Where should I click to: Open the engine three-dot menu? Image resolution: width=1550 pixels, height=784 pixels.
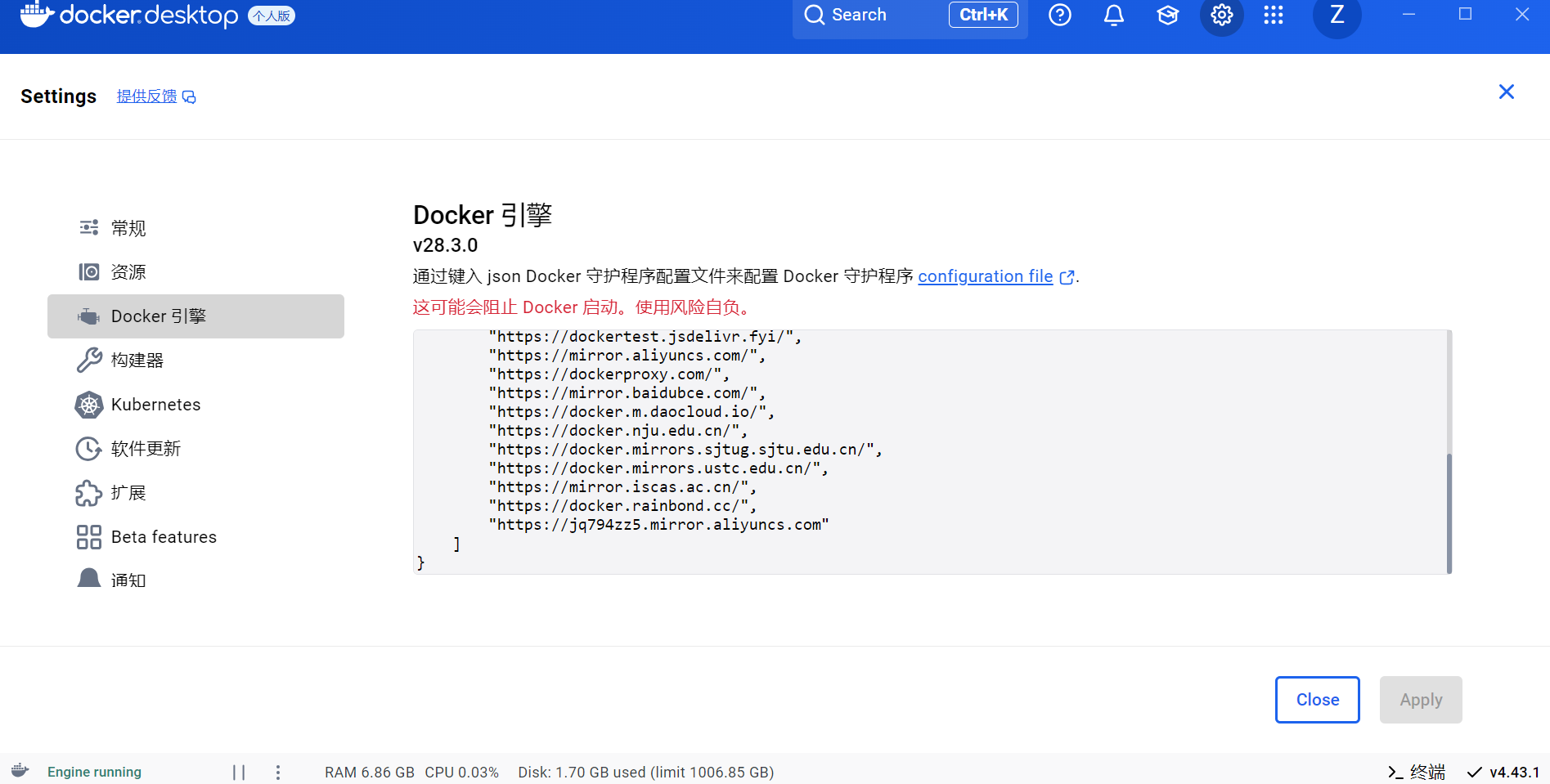278,772
